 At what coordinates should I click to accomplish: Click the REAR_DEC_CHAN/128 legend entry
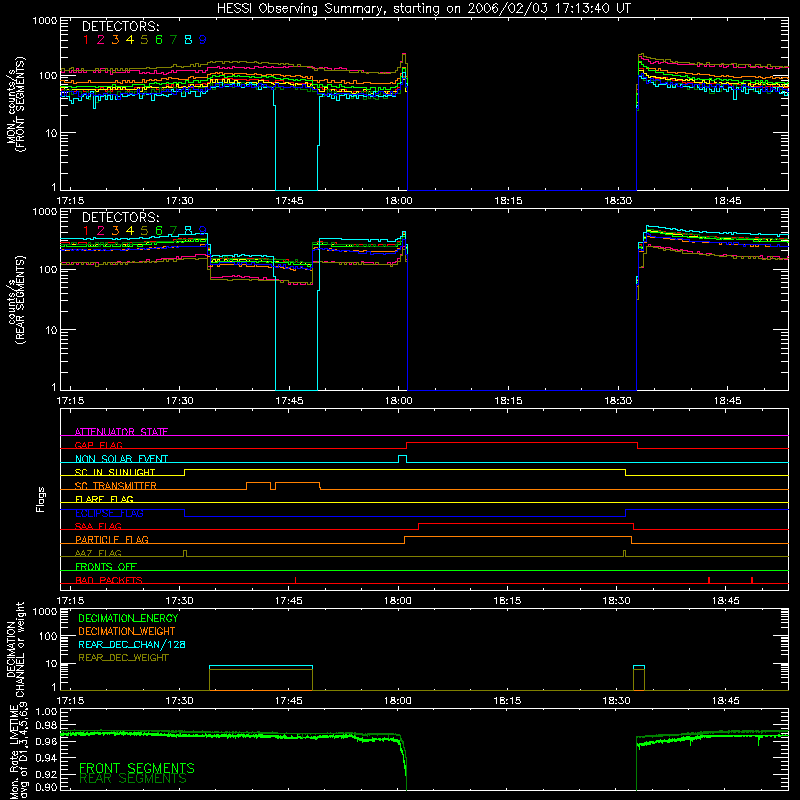pos(132,644)
